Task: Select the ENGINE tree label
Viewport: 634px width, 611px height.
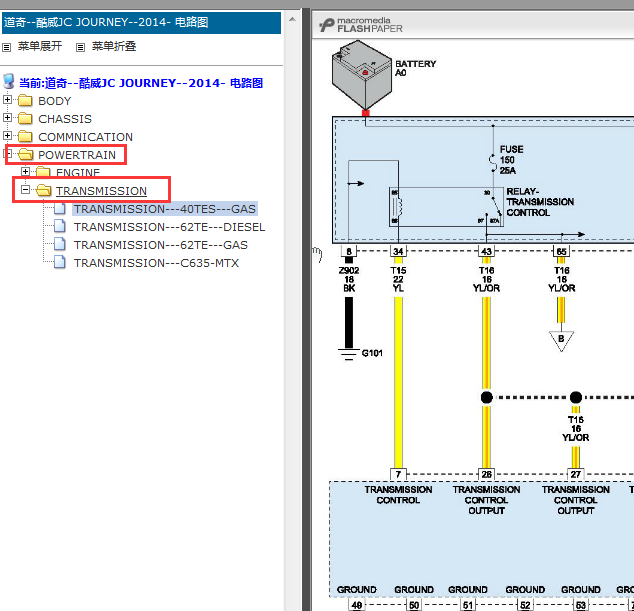Action: pyautogui.click(x=78, y=173)
